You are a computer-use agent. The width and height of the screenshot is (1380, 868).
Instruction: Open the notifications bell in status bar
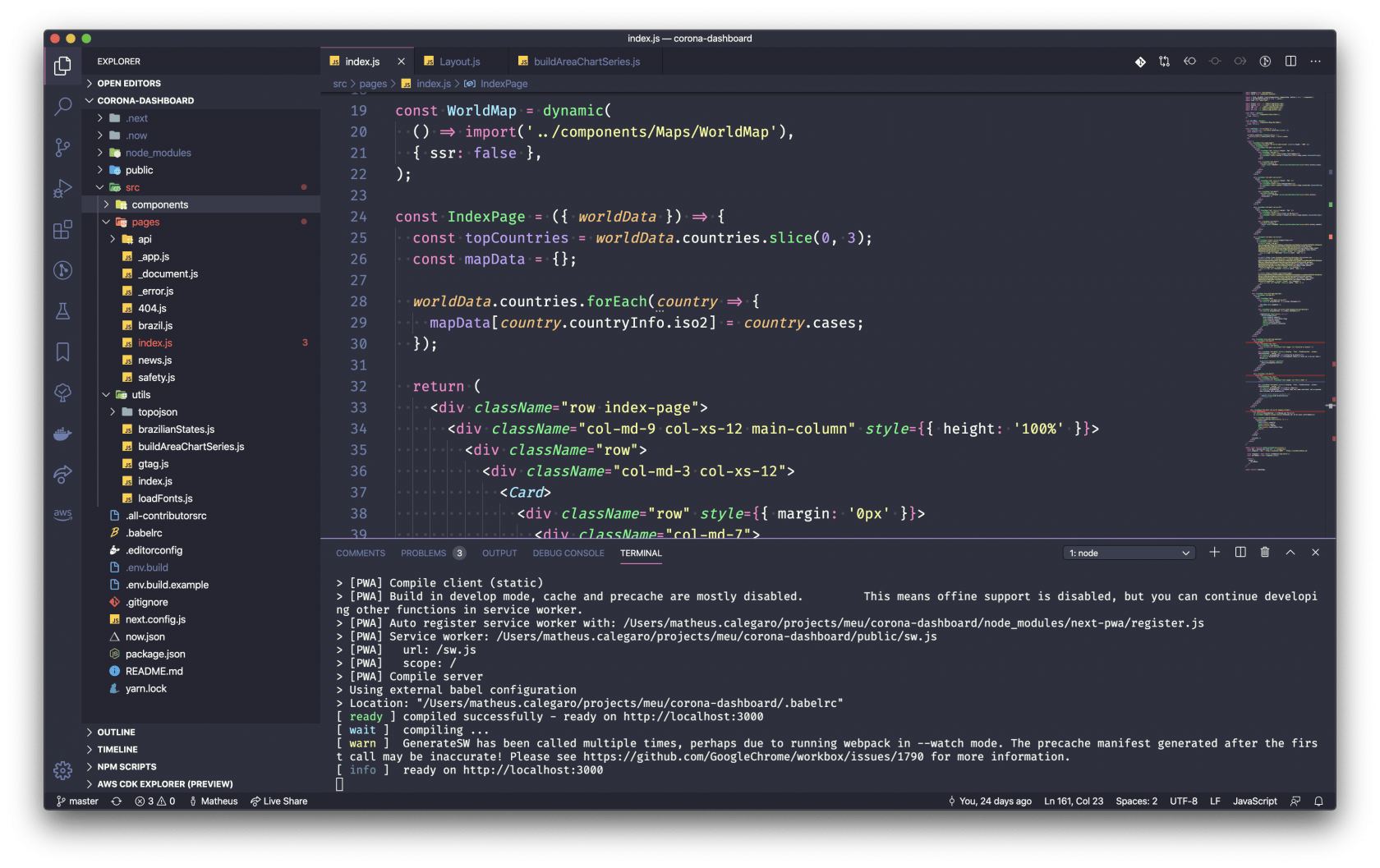[1318, 801]
